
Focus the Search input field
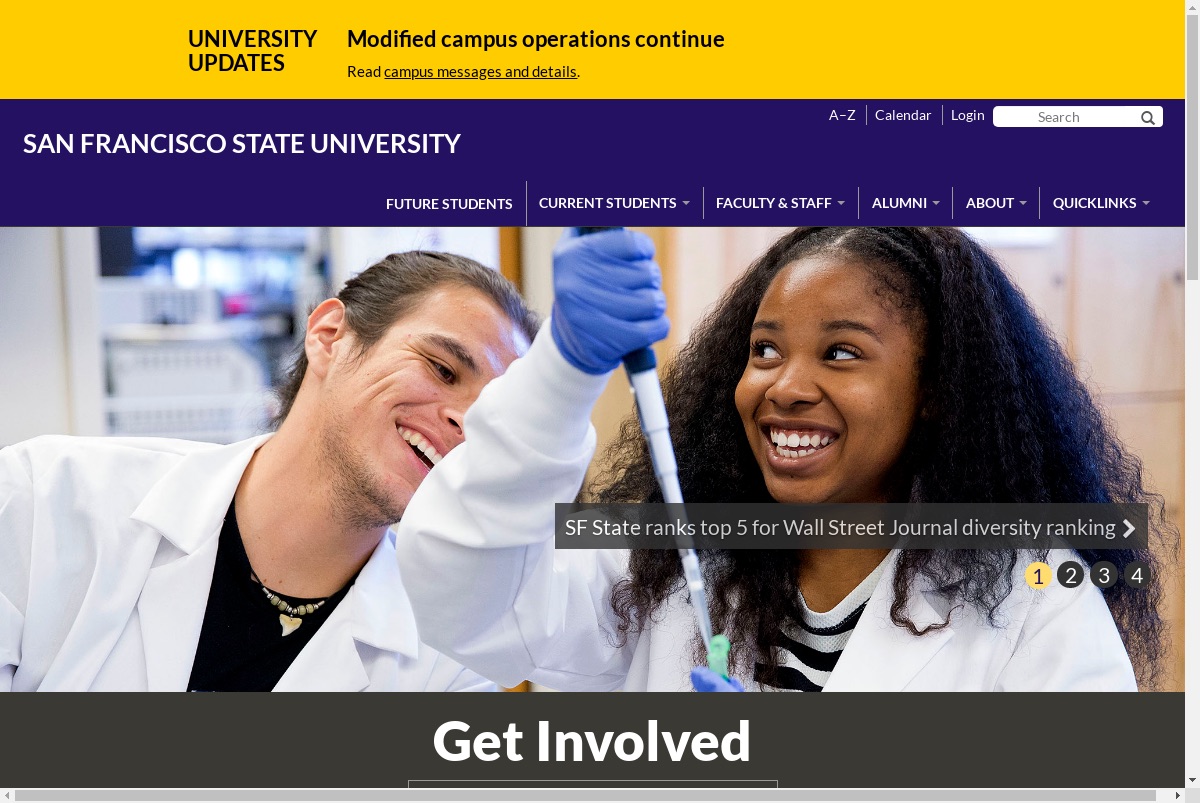pos(1066,117)
